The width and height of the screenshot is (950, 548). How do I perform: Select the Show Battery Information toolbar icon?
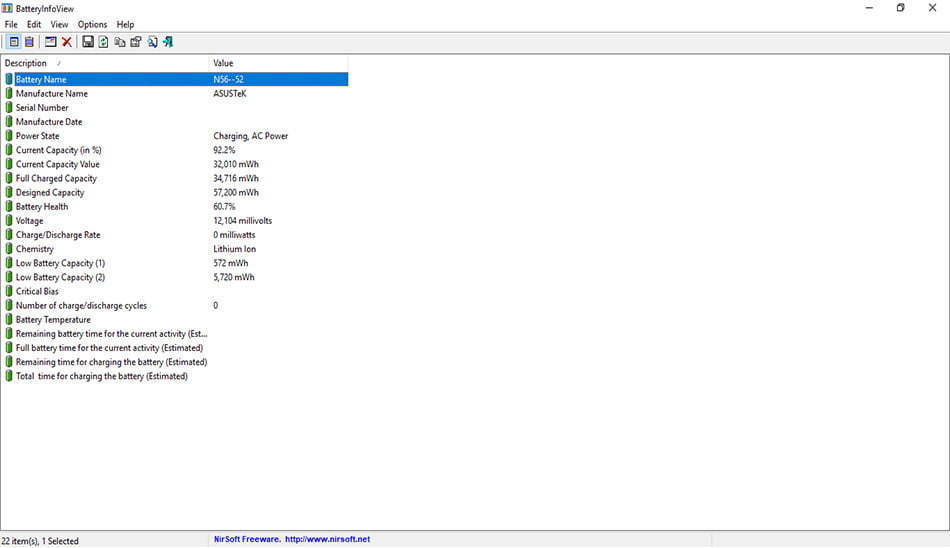tap(14, 42)
